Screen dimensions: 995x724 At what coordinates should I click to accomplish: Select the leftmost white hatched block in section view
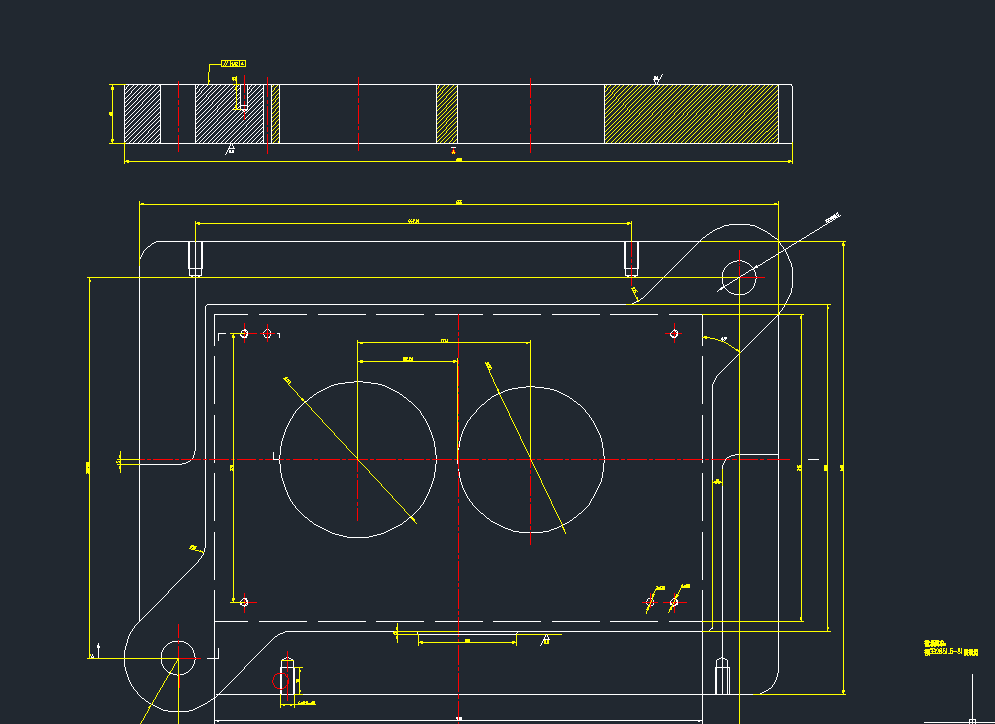tap(142, 114)
